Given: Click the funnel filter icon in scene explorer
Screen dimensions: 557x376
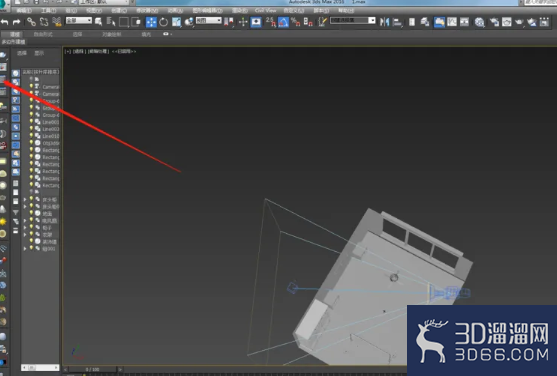Looking at the screenshot, I should [16, 213].
